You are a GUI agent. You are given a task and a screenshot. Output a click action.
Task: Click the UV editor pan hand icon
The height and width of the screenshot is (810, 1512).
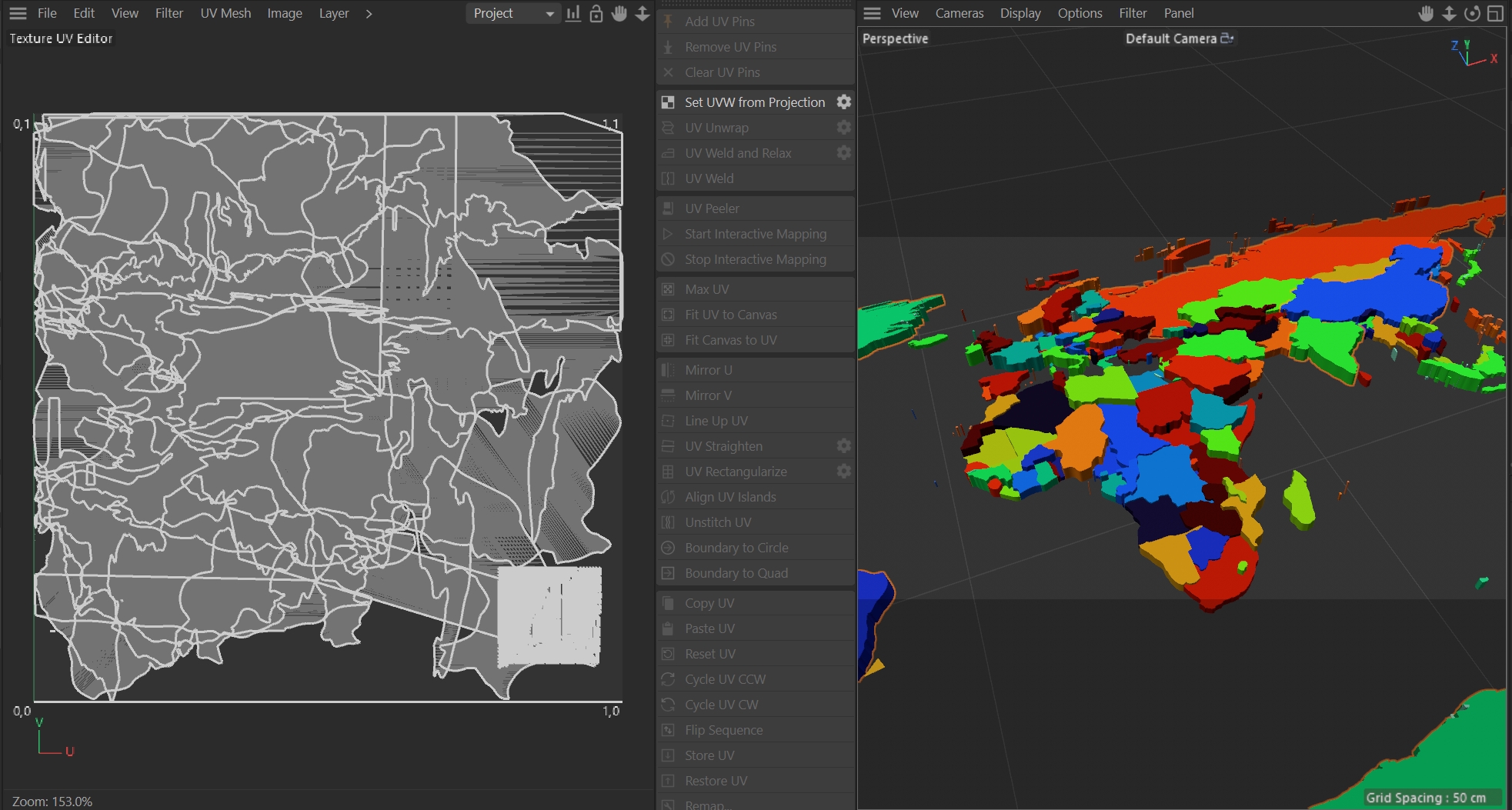coord(619,13)
